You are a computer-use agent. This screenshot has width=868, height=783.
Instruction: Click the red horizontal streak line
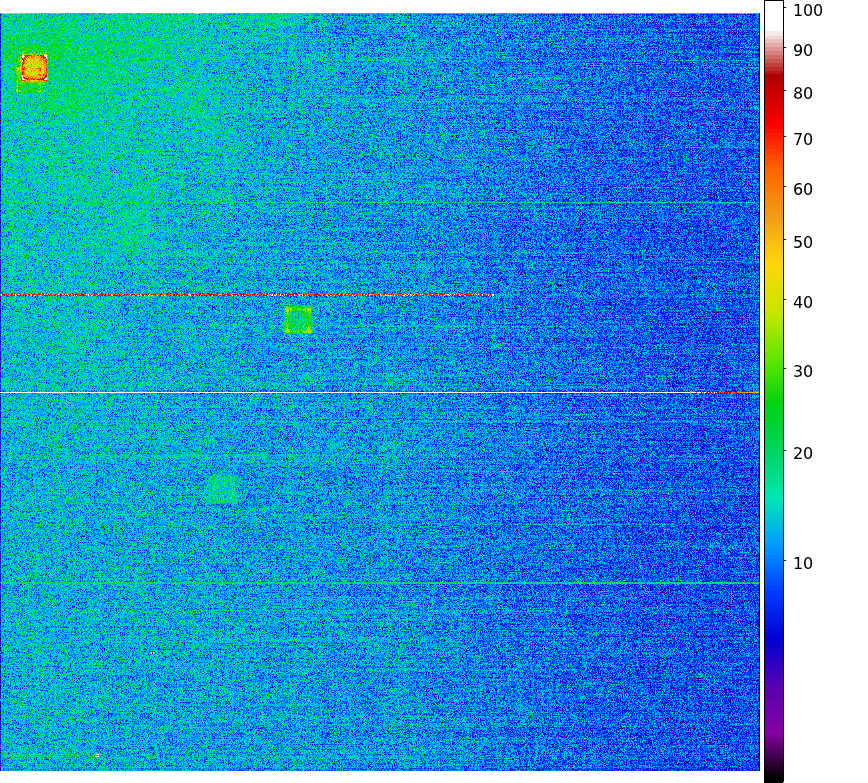[x=245, y=295]
